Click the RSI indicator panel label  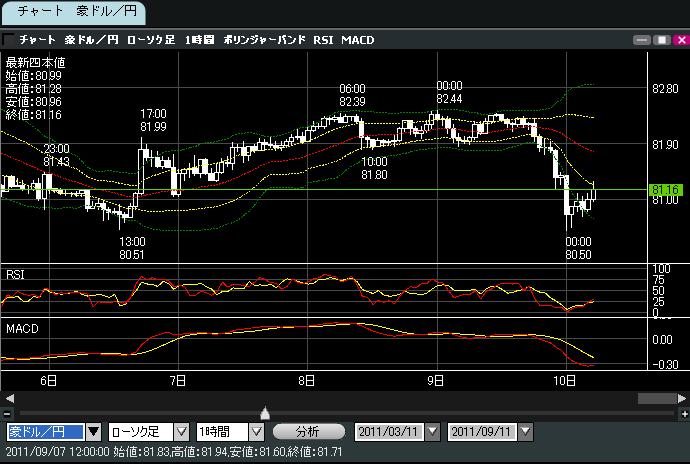click(16, 274)
